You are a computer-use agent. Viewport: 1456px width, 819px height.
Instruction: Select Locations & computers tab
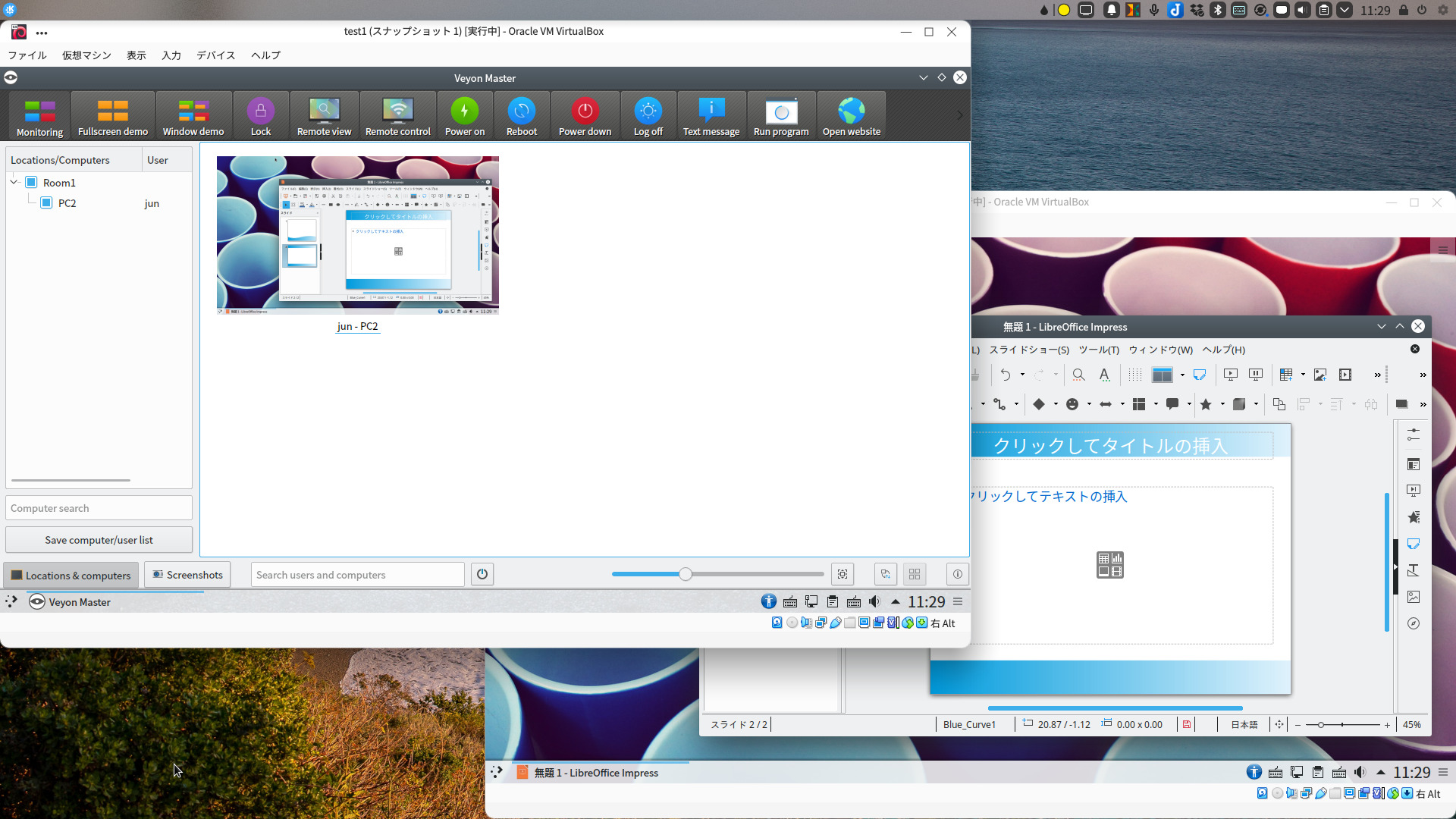click(x=71, y=576)
